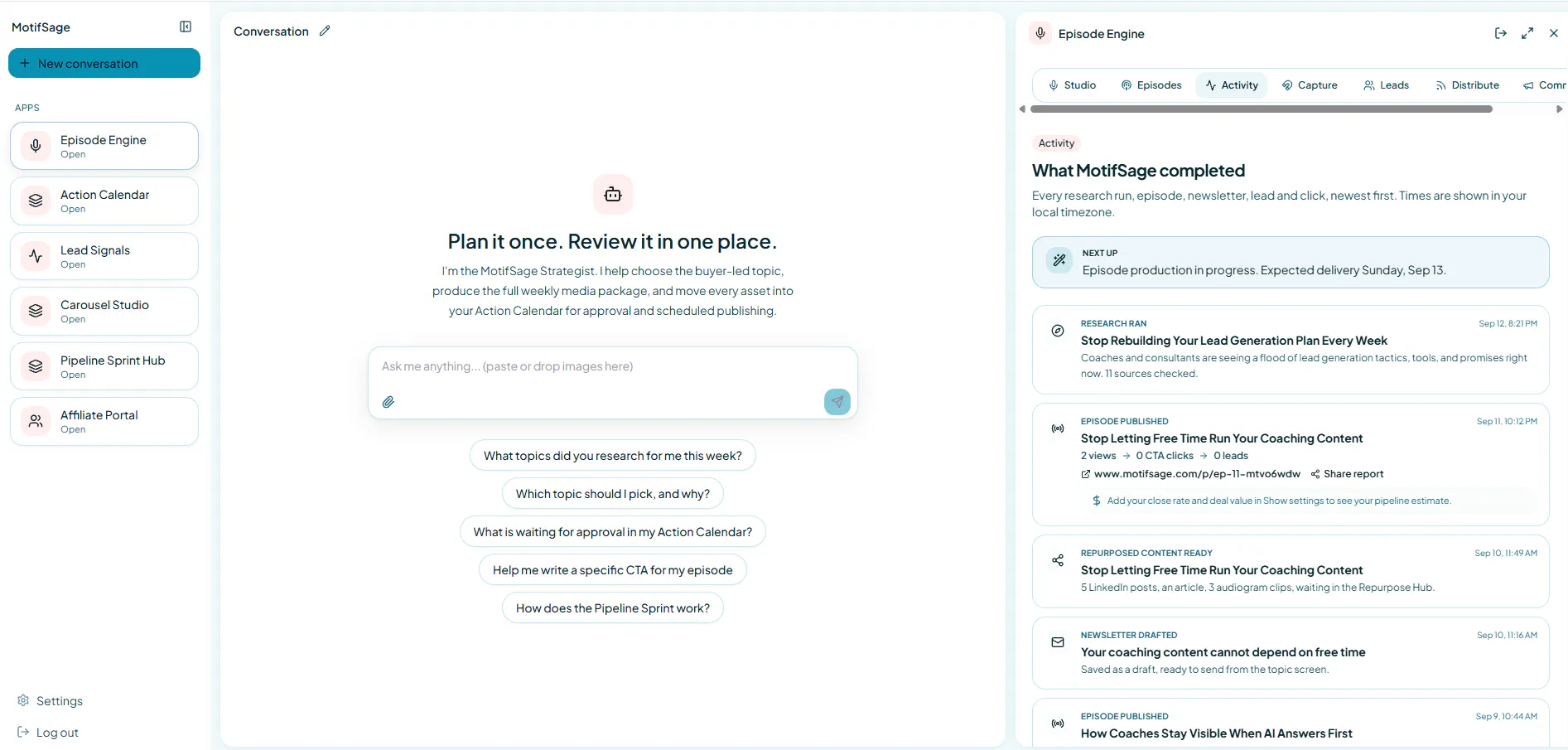Click Share report on Sep 11 episode
This screenshot has height=750, width=1568.
click(x=1347, y=474)
